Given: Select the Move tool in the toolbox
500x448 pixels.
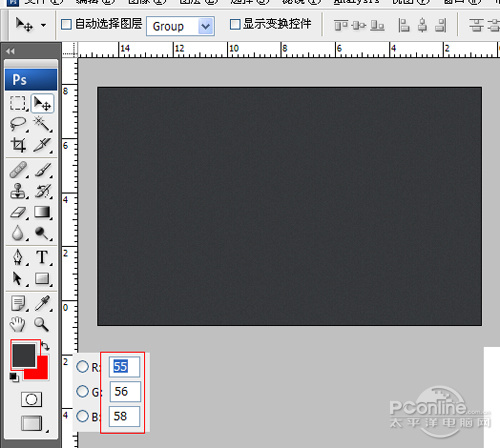Looking at the screenshot, I should pyautogui.click(x=43, y=103).
